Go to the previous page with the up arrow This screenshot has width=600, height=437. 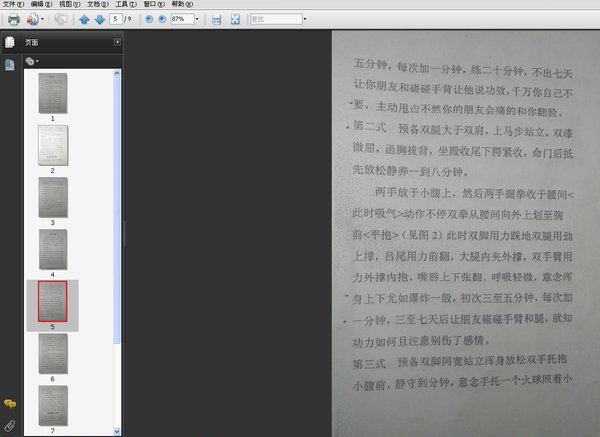pyautogui.click(x=85, y=19)
